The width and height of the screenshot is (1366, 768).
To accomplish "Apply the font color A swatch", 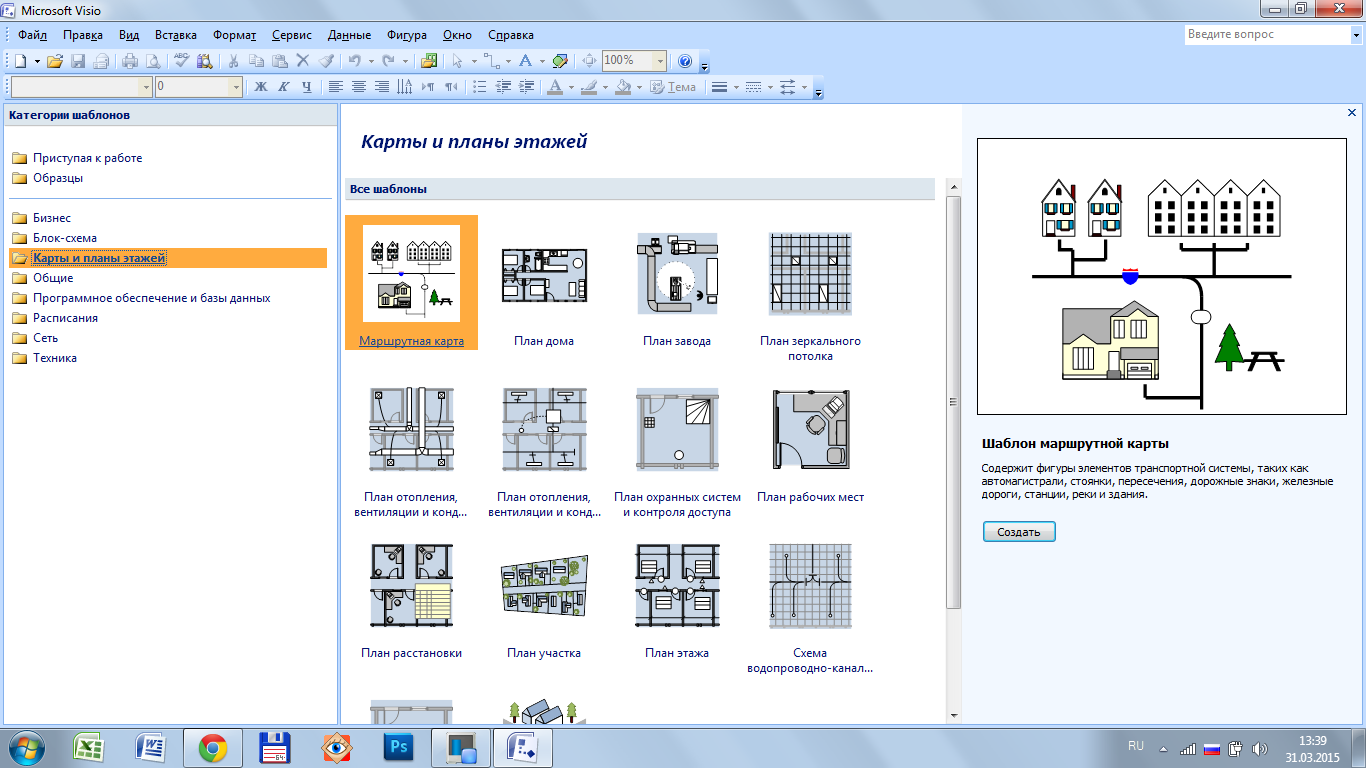I will [x=555, y=87].
